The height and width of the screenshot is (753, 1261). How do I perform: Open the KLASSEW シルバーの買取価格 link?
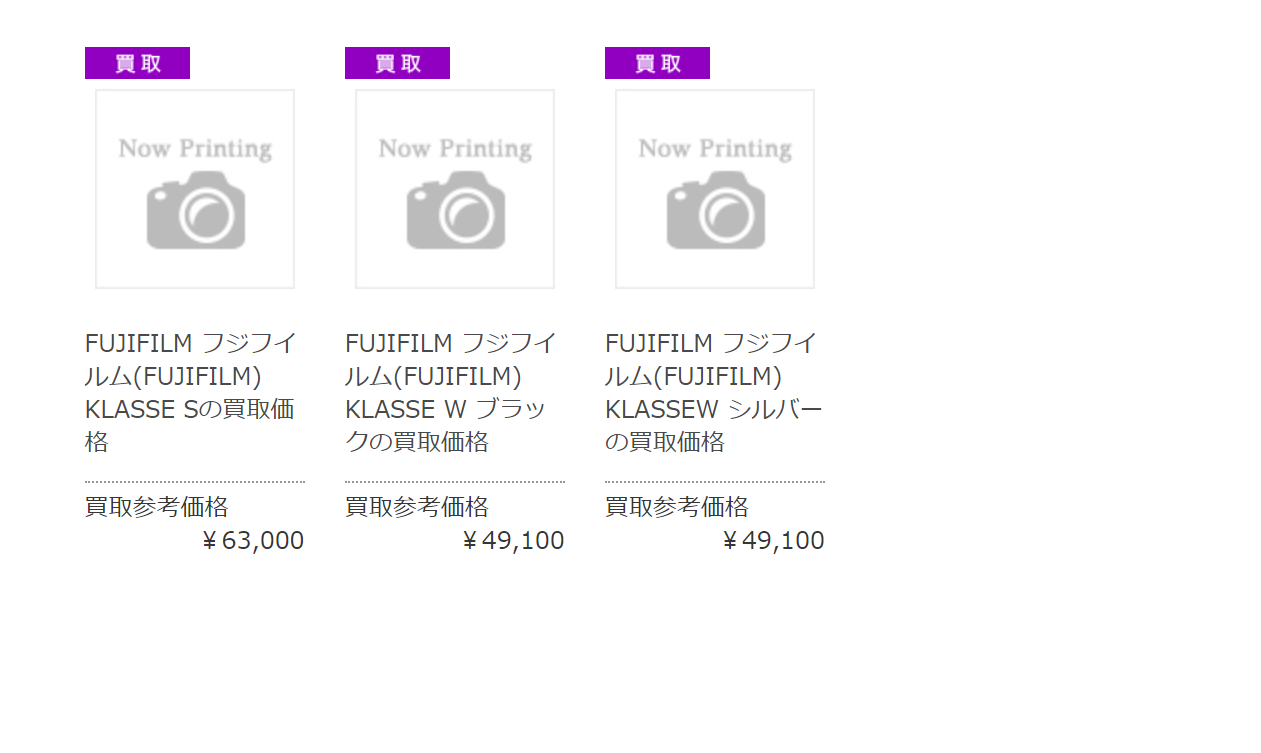point(714,392)
